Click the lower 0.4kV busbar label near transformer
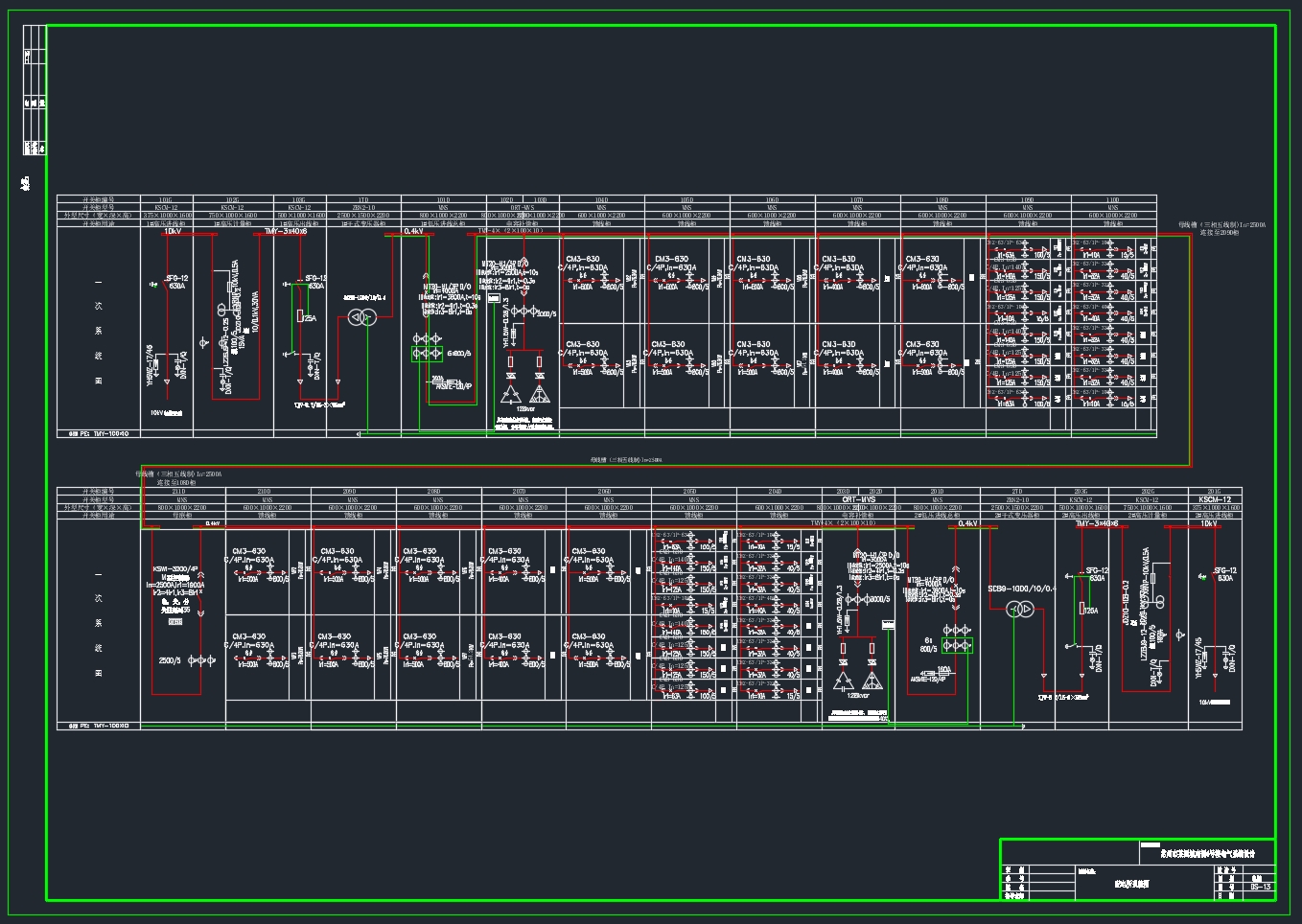The width and height of the screenshot is (1302, 924). [x=967, y=524]
